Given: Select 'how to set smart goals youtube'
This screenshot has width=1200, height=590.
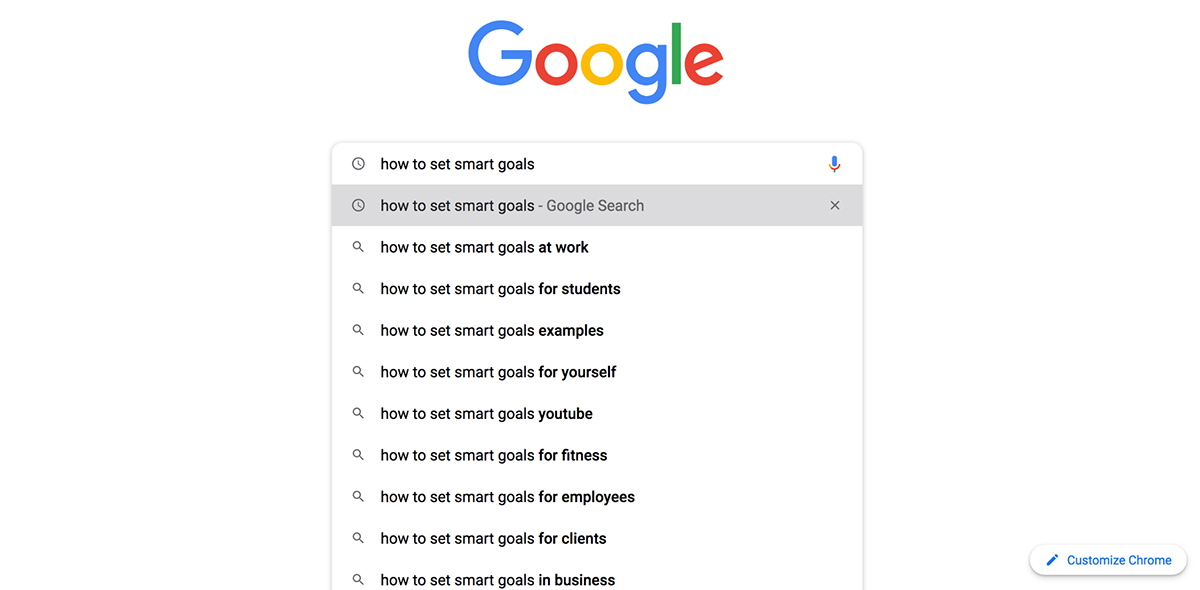Looking at the screenshot, I should [x=486, y=413].
